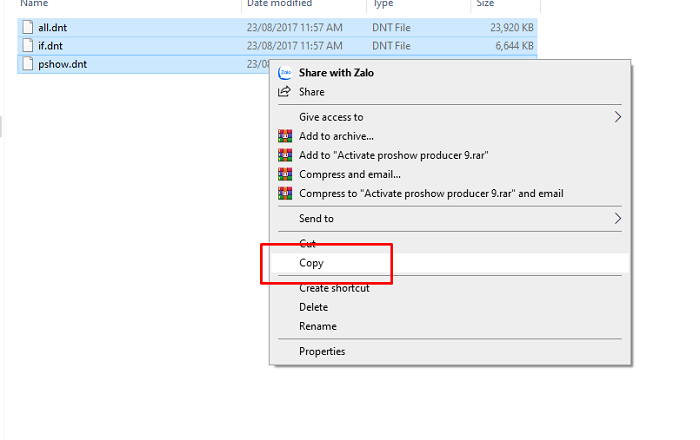Click WinRAR icon beside Compress and email

click(x=285, y=174)
